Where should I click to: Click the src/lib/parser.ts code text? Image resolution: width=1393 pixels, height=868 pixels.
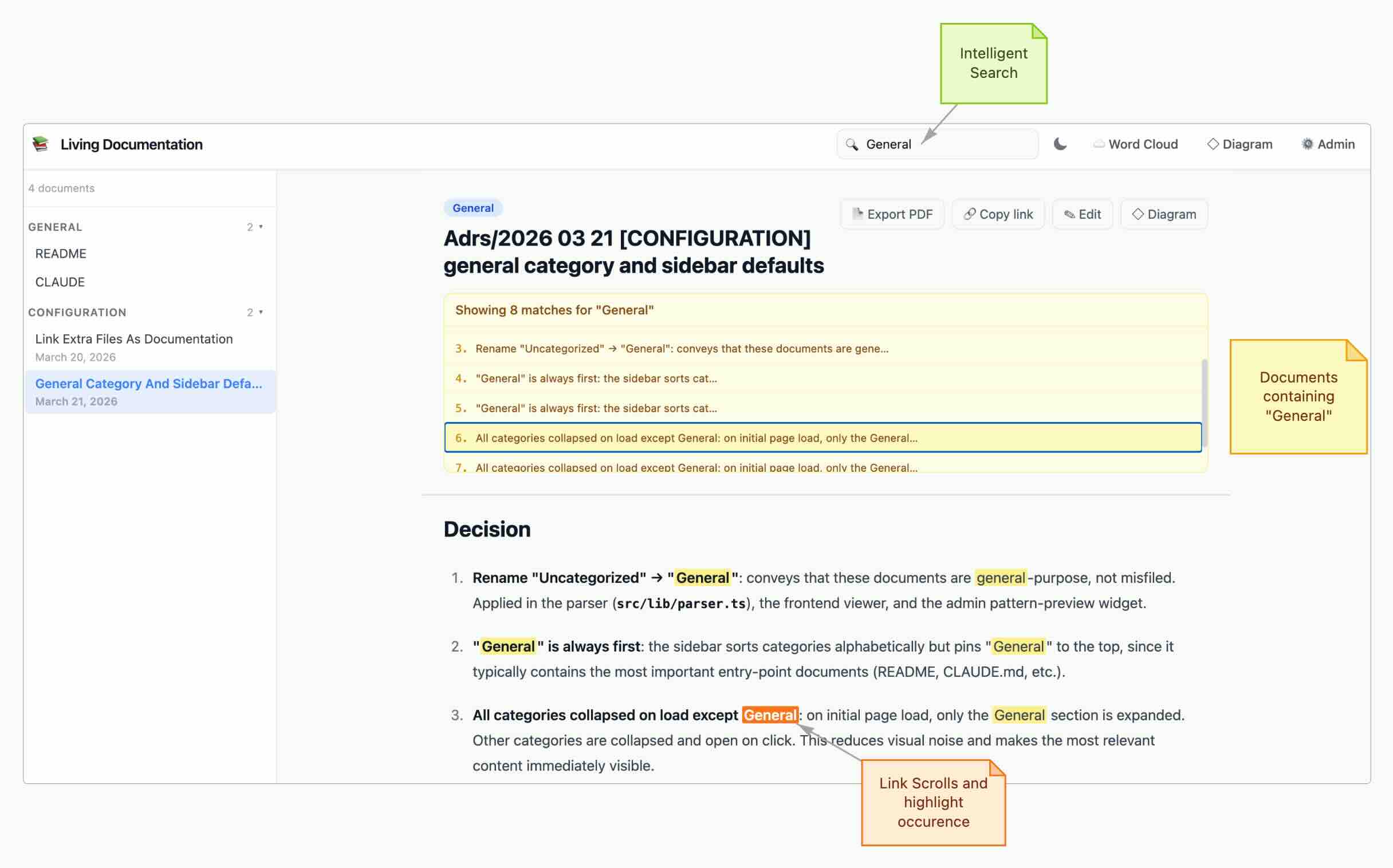(681, 603)
